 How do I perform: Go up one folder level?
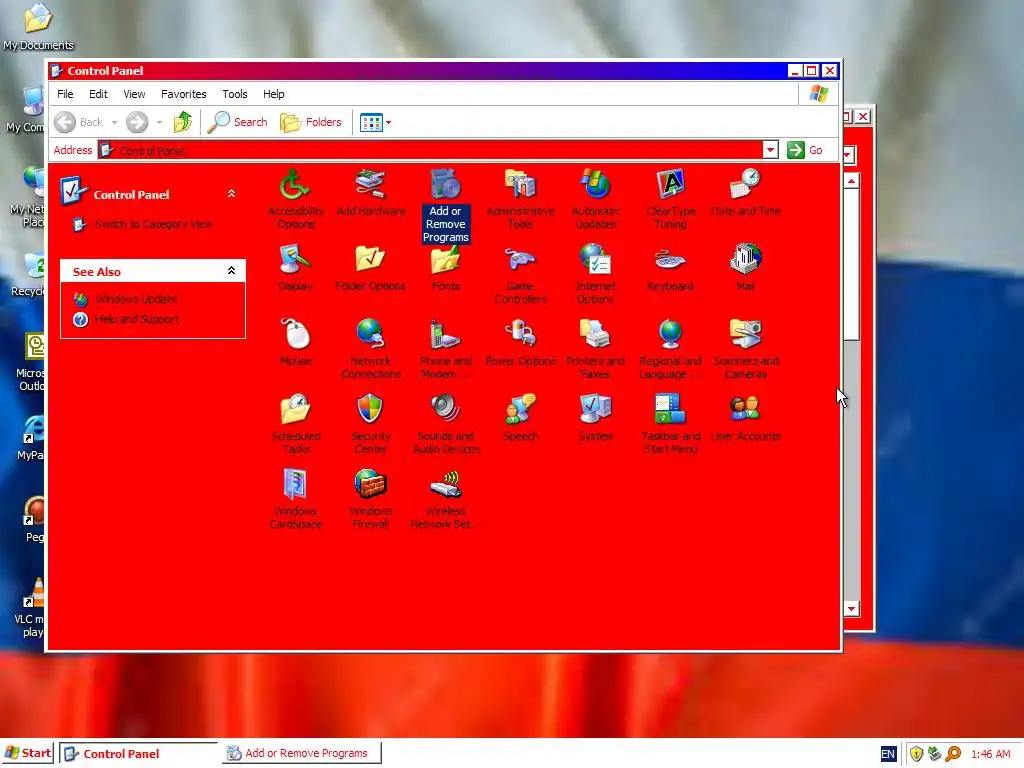tap(183, 122)
